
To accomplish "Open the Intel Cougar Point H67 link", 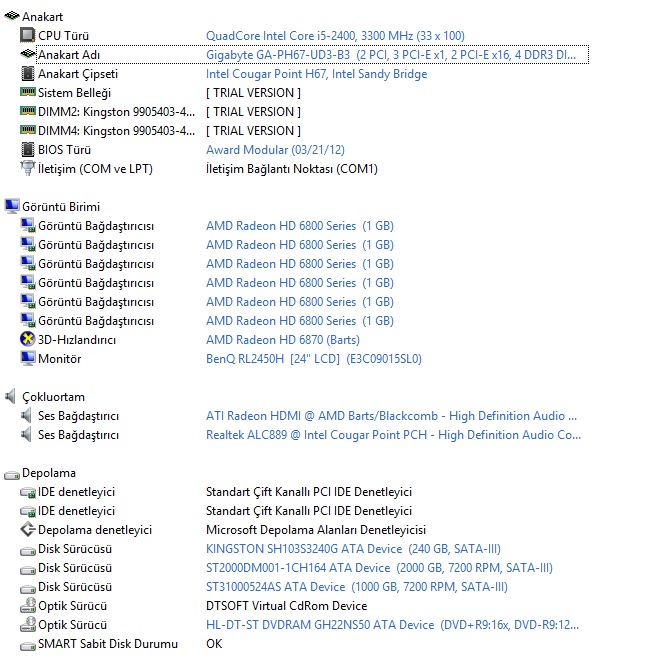I will pos(316,74).
